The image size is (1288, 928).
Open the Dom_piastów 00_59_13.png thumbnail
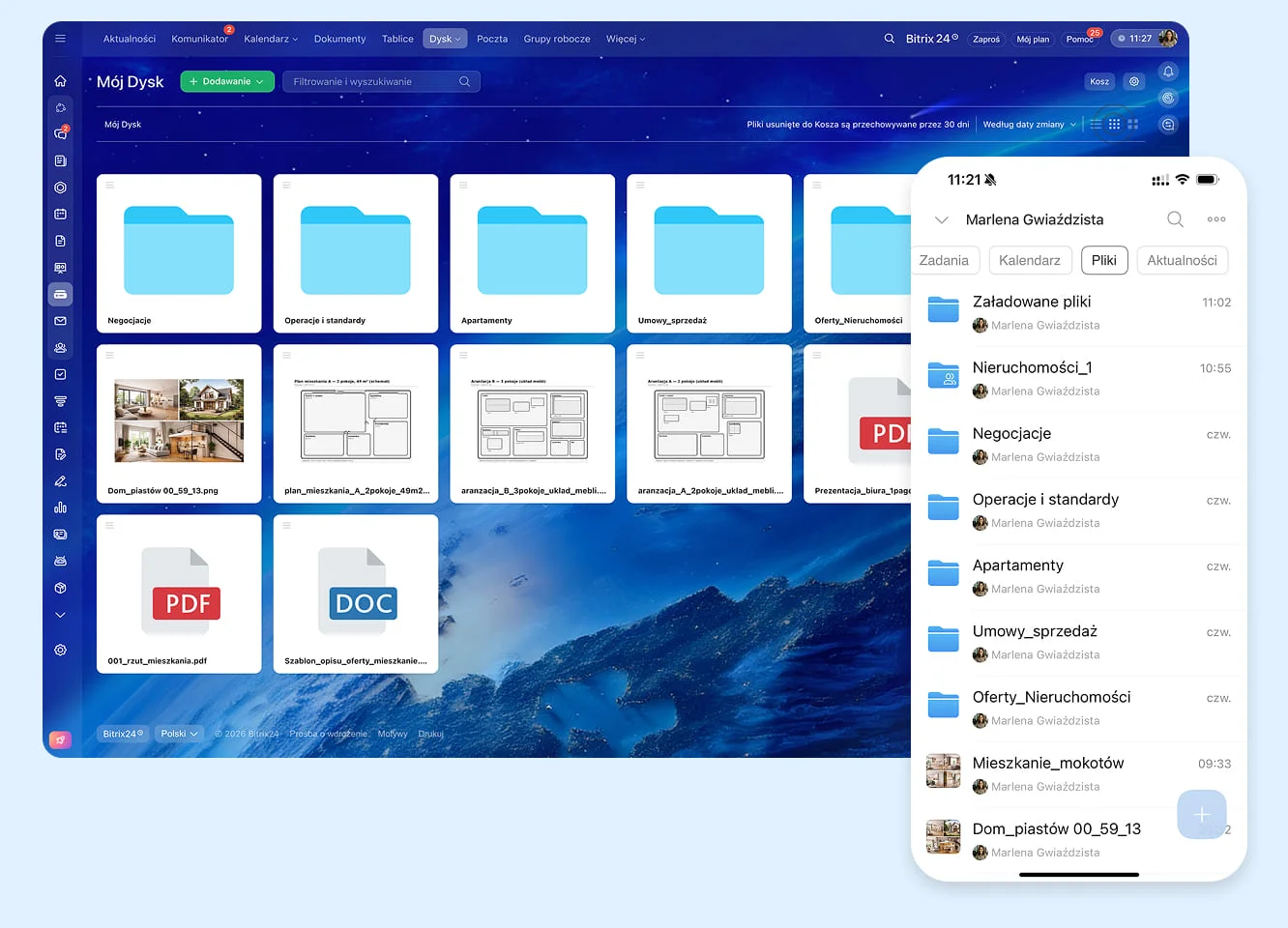point(179,420)
